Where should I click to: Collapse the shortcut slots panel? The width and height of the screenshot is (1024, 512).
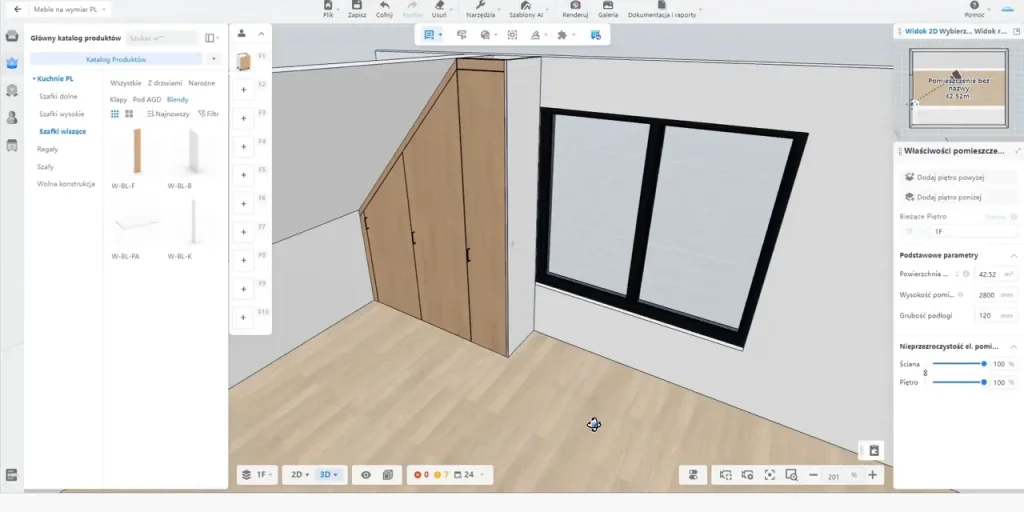(x=261, y=33)
